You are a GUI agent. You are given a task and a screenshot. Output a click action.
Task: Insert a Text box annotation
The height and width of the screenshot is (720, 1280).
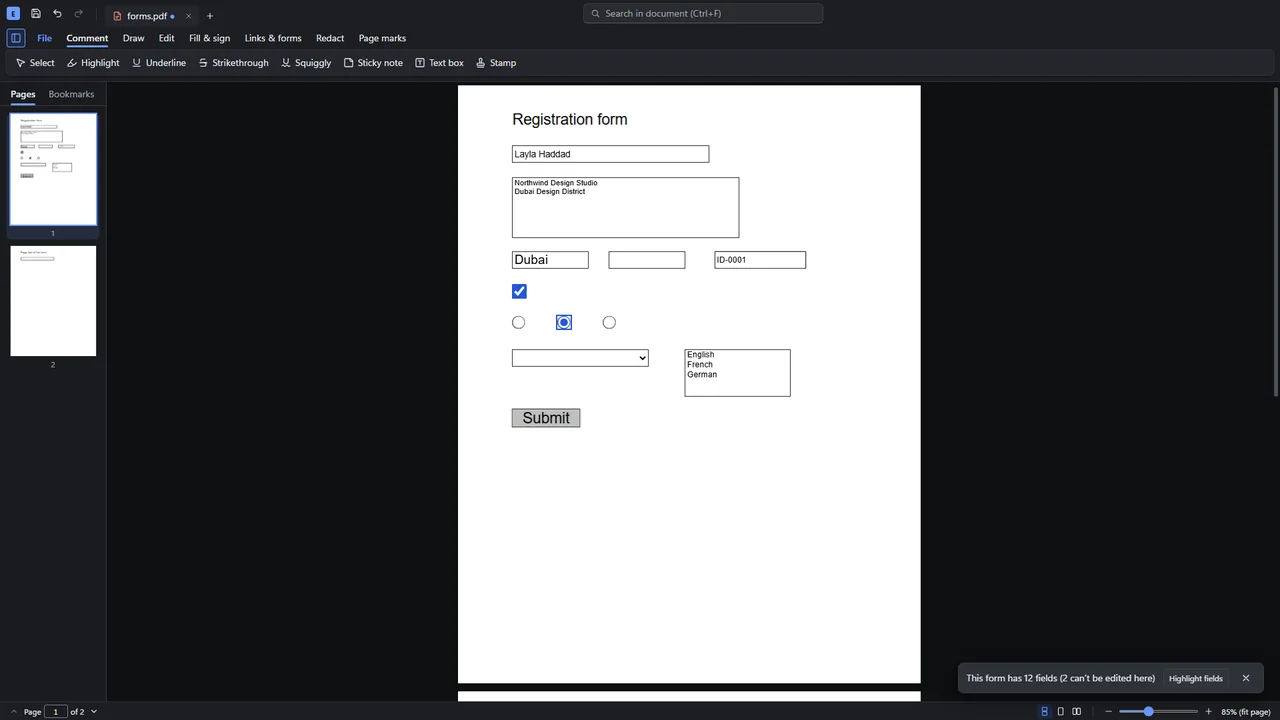click(x=440, y=63)
